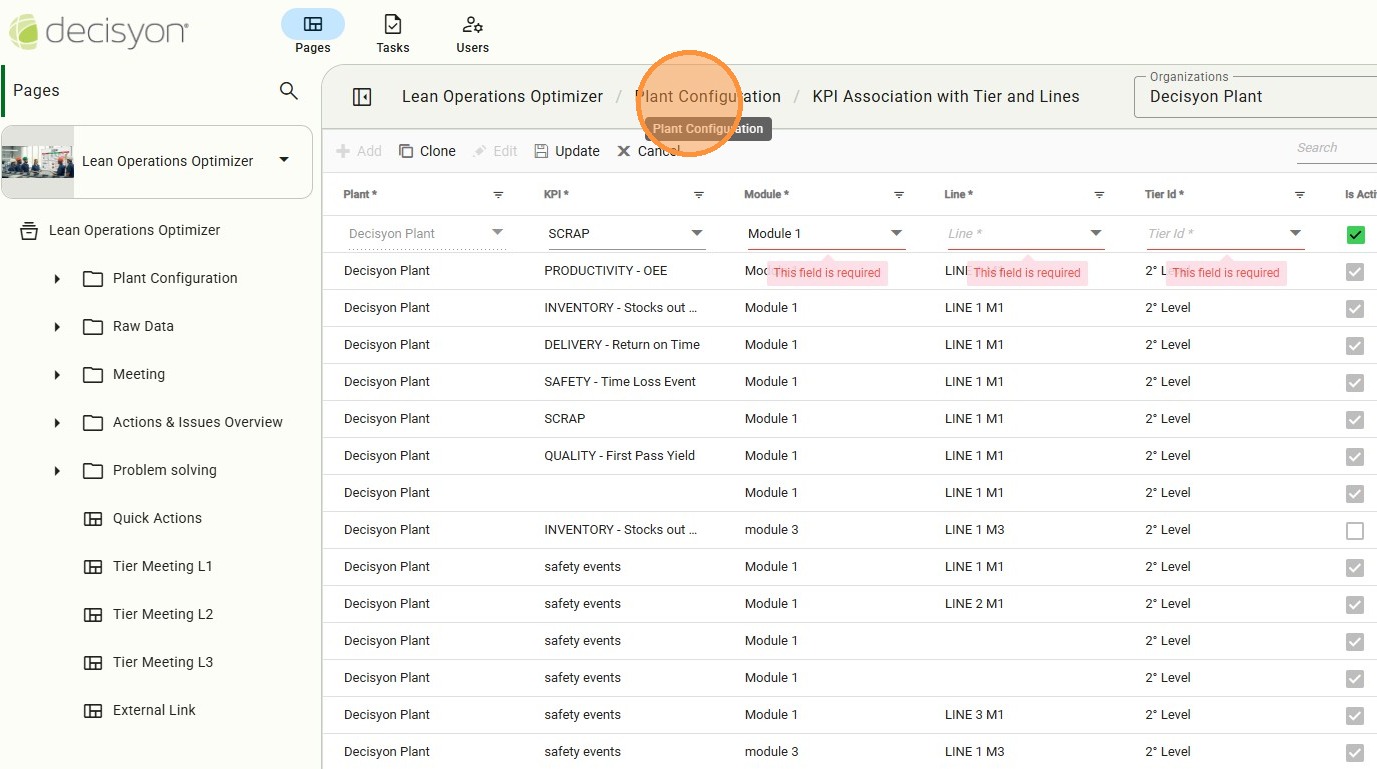The width and height of the screenshot is (1377, 769).
Task: Toggle Is Active checkbox for PRODUCTIVITY - OEE row
Action: (x=1355, y=272)
